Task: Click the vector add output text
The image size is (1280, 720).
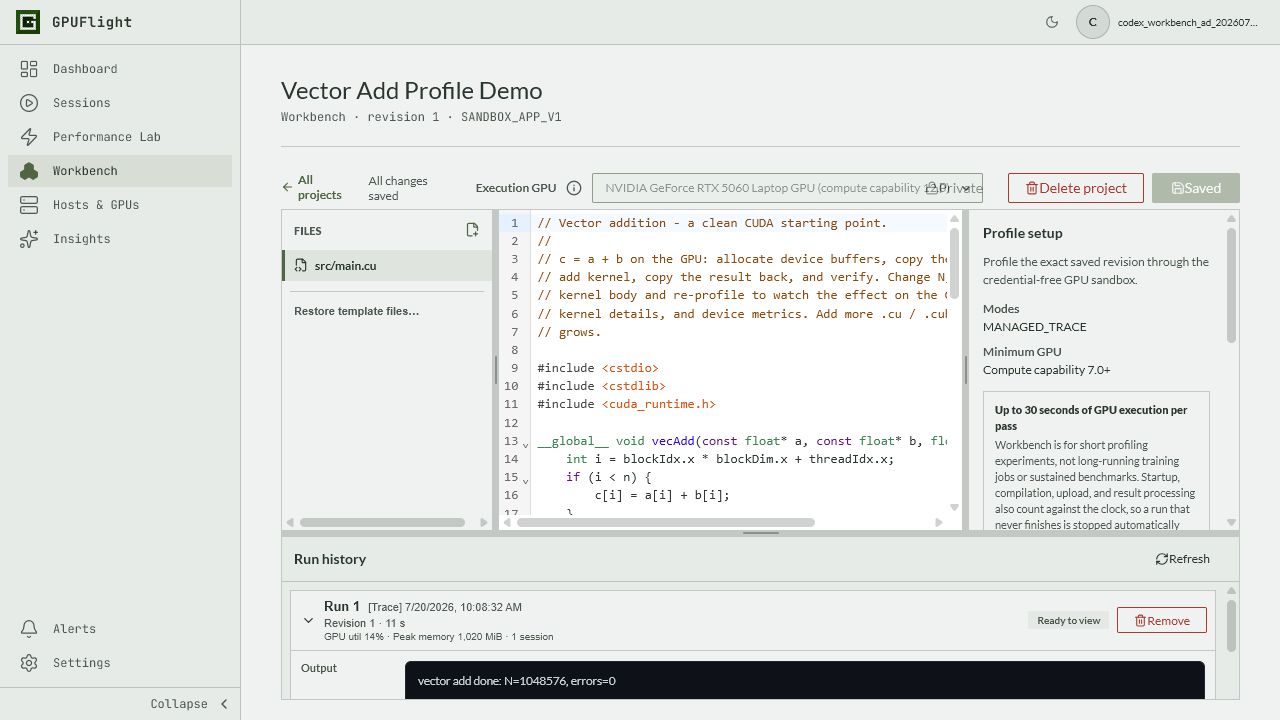Action: point(517,681)
